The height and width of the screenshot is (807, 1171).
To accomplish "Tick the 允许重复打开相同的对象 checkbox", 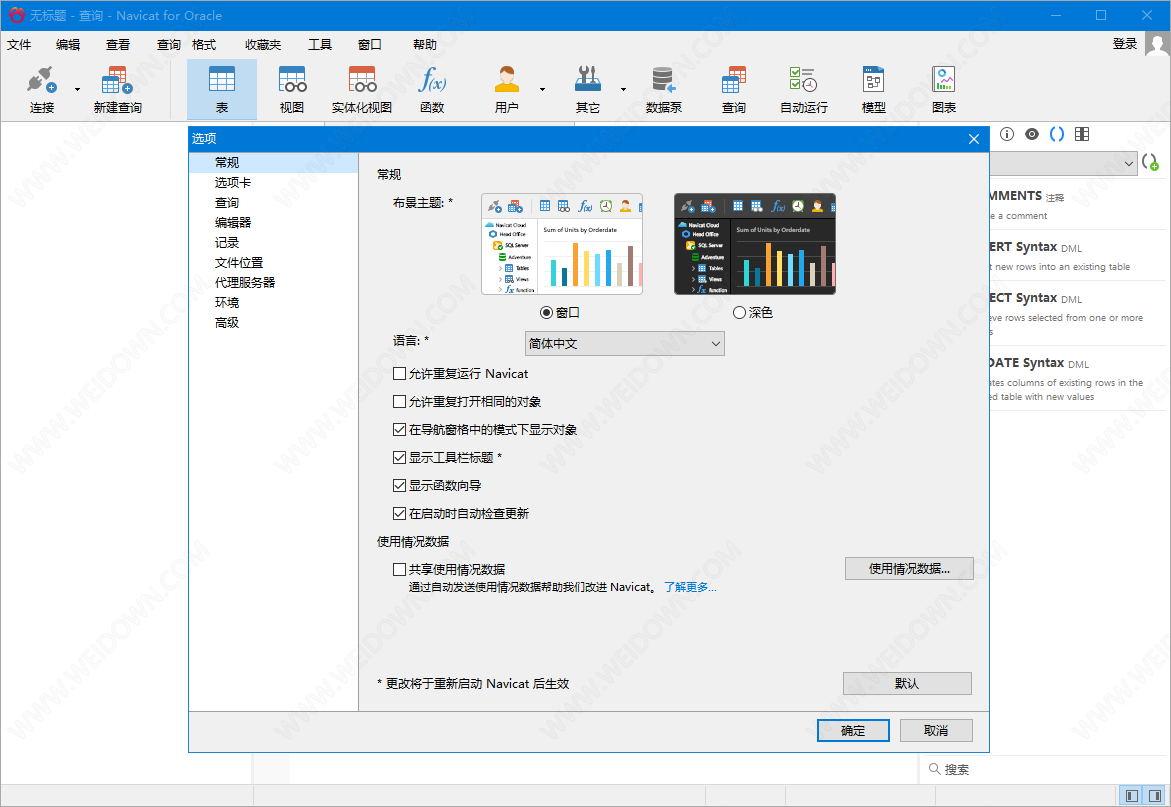I will (x=400, y=402).
